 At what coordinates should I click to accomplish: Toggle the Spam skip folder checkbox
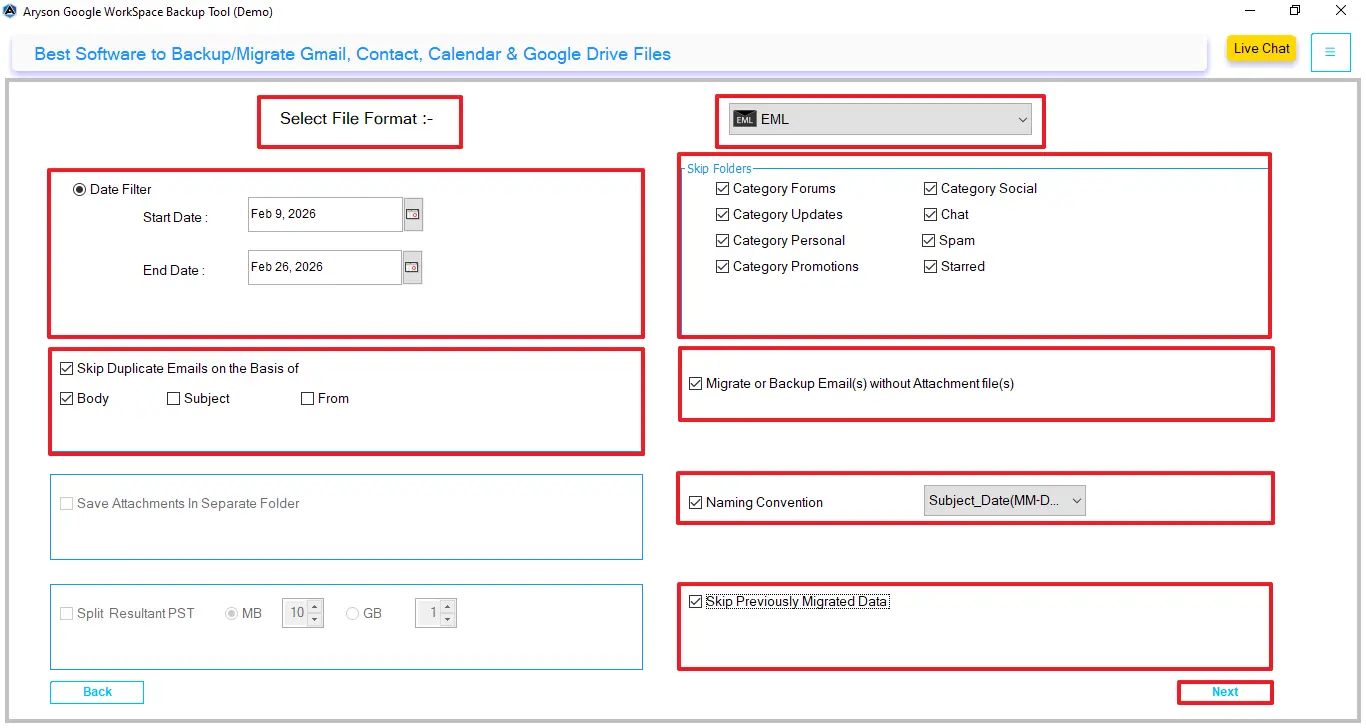930,240
